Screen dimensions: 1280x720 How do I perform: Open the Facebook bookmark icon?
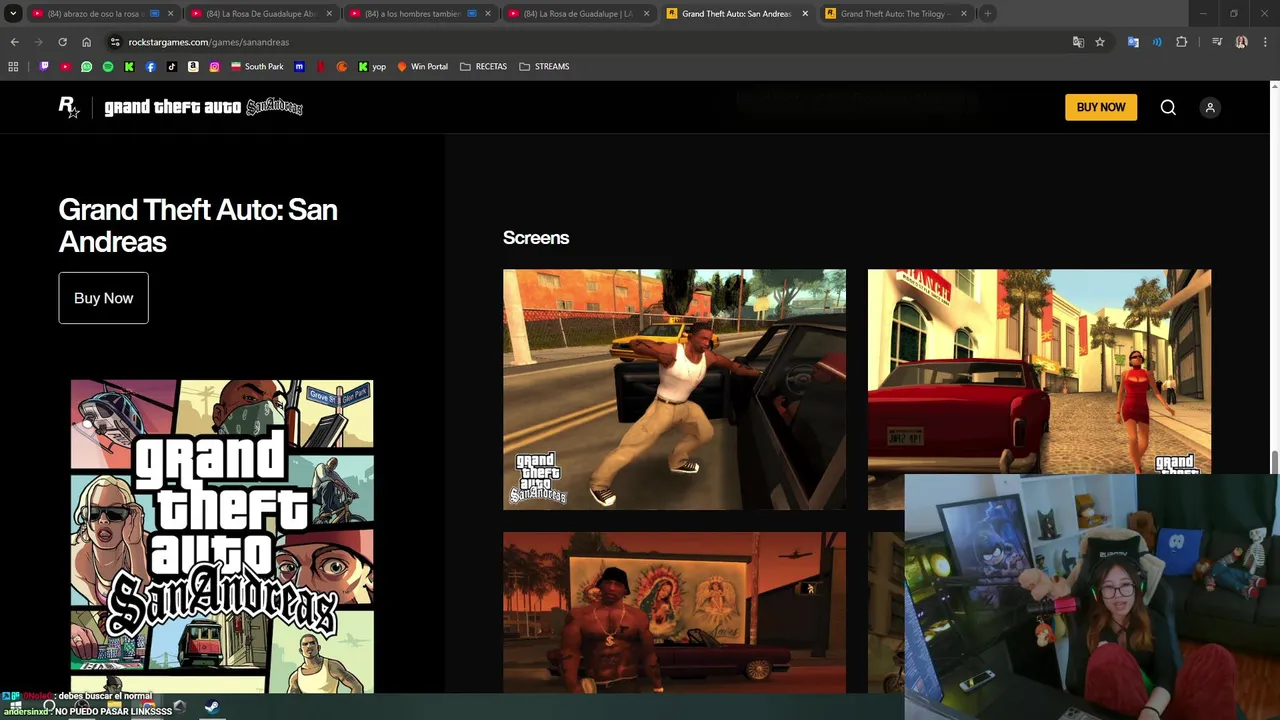[150, 67]
